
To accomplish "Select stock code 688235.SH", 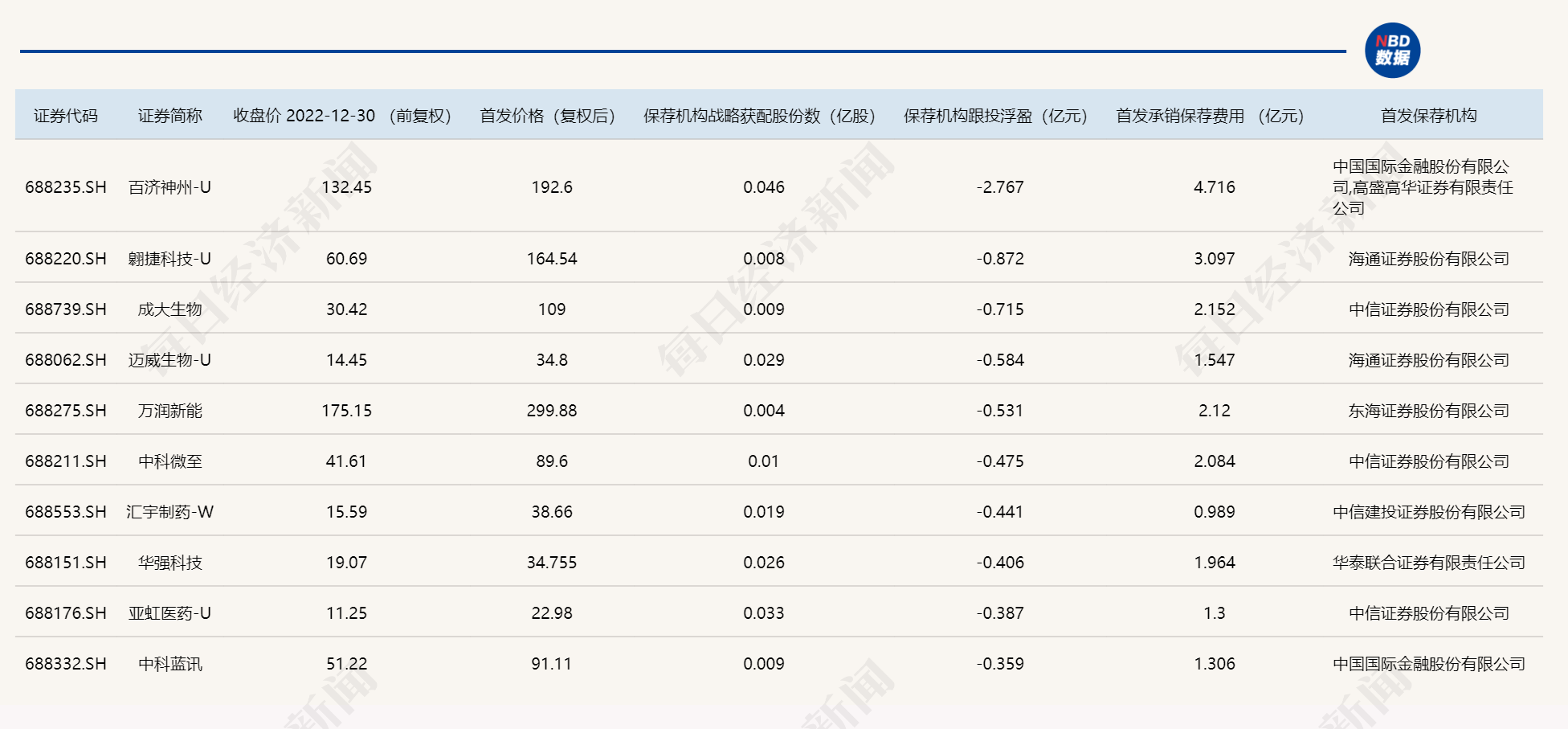I will [66, 187].
